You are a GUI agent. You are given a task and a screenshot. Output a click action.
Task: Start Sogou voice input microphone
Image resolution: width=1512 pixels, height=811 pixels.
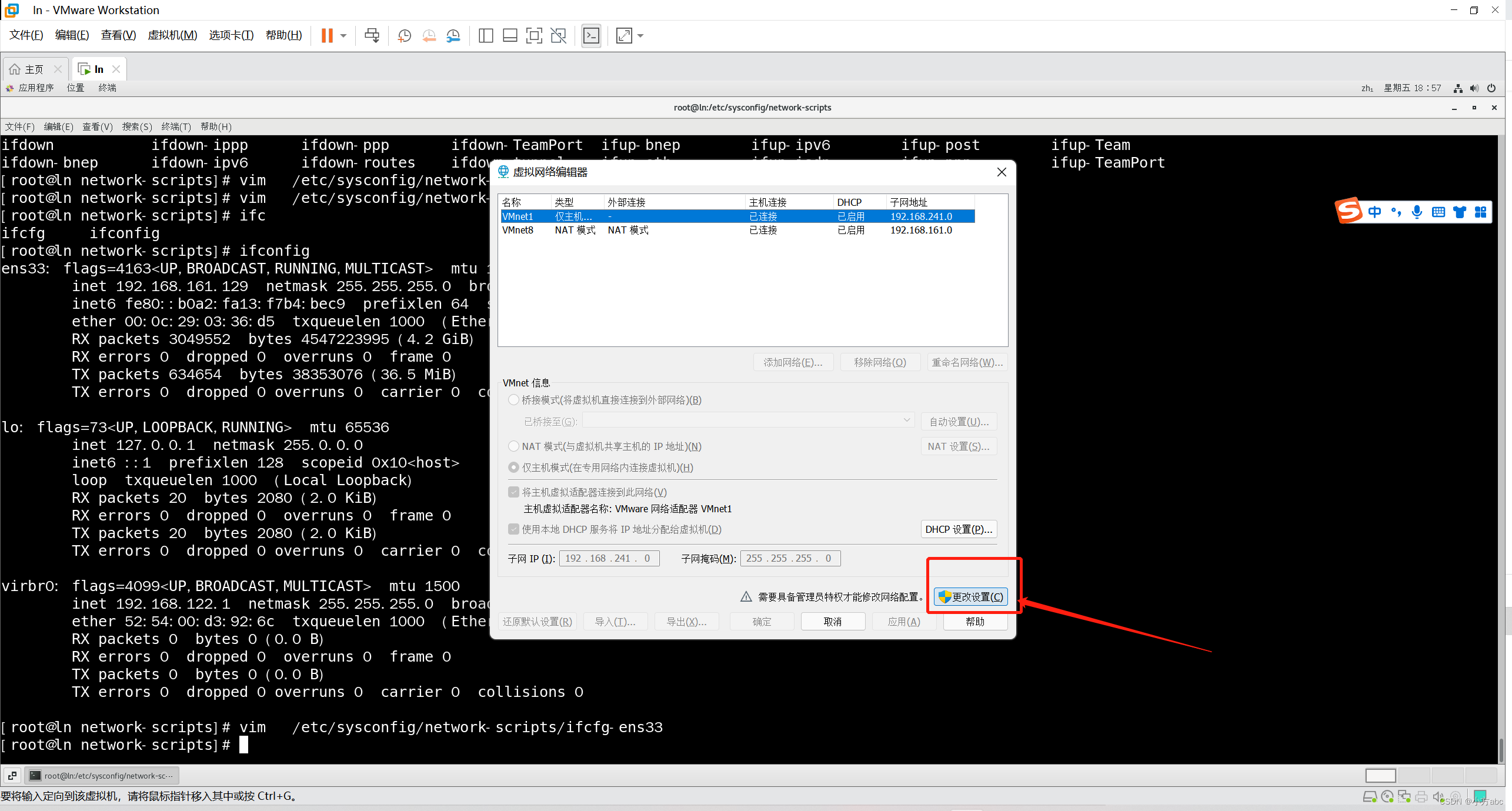(x=1417, y=212)
